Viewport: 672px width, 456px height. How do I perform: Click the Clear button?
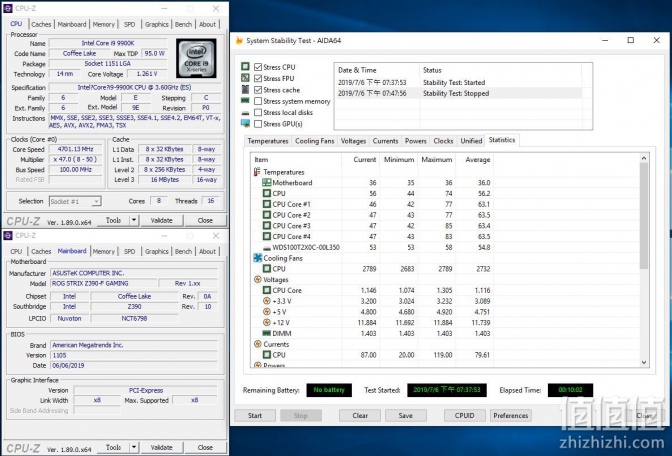point(360,415)
